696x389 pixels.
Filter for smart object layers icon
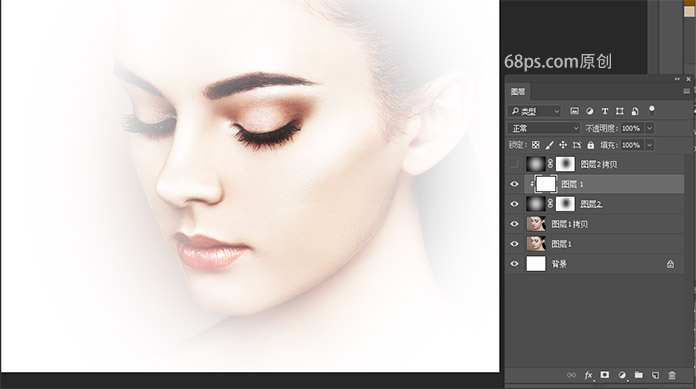click(635, 111)
